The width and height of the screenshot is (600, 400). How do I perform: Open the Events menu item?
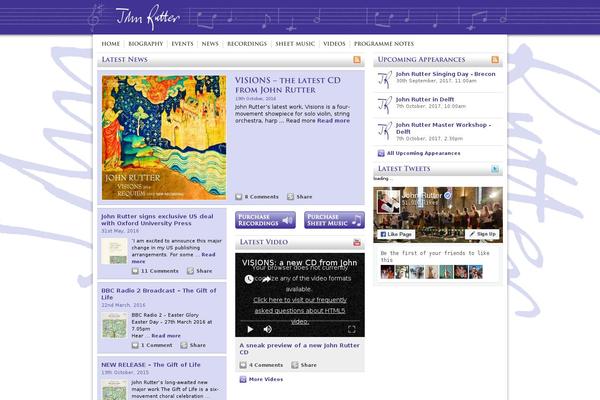(x=182, y=44)
